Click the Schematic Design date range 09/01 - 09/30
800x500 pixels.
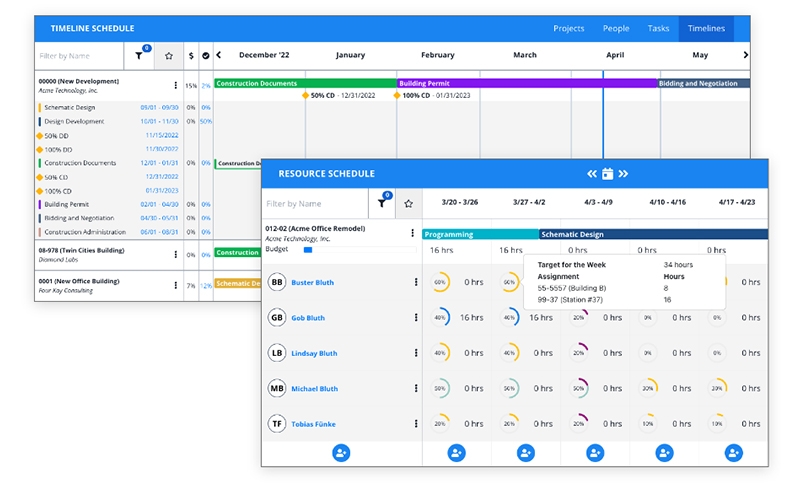(x=159, y=107)
